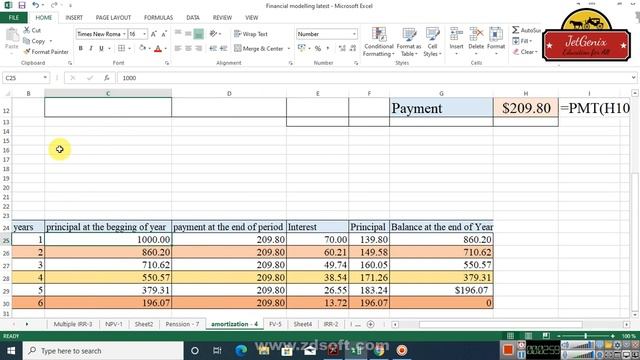Switch to Page Break Preview view
Screen dimensions: 640x360
pyautogui.click(x=546, y=336)
